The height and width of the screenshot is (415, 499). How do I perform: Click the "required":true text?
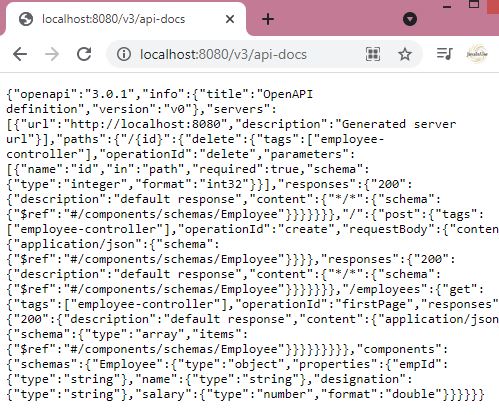[250, 169]
